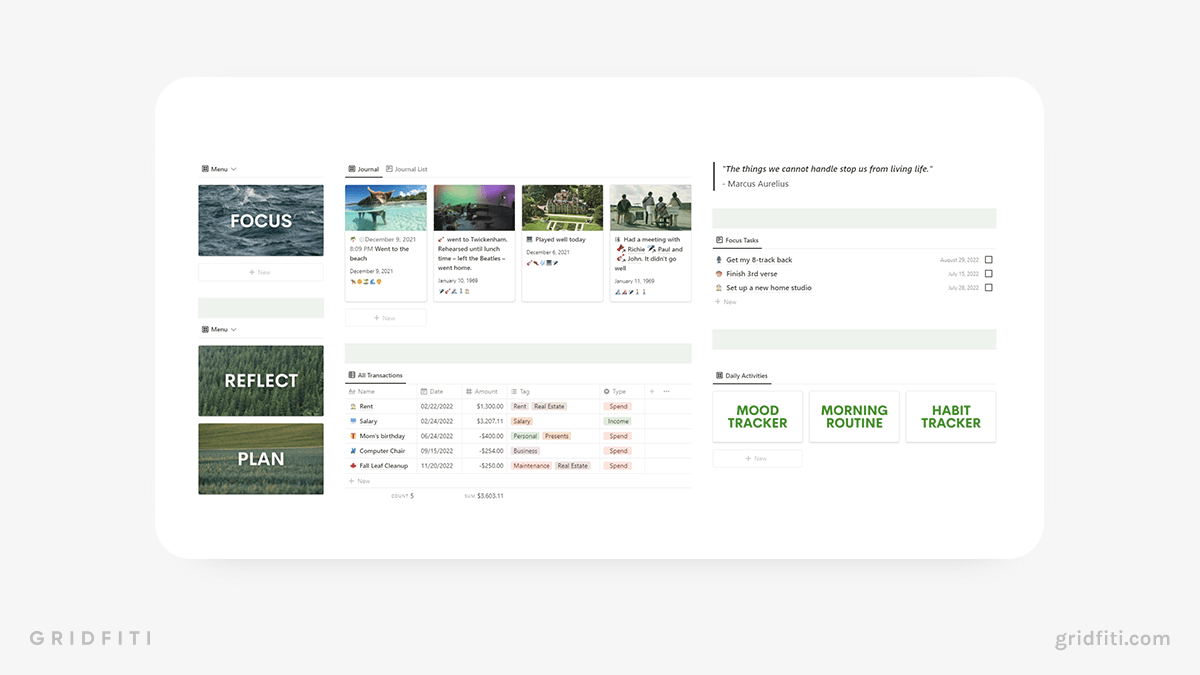Click the SUM $3,603.11 total

coord(484,496)
